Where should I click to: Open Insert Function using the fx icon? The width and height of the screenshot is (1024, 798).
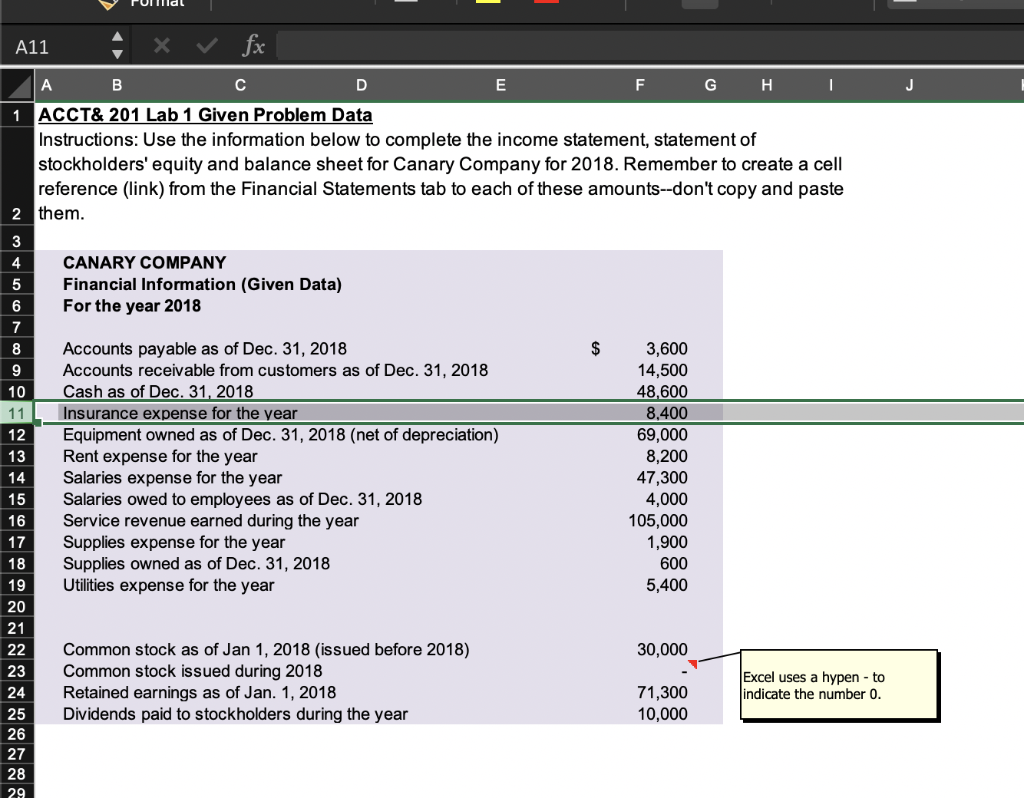[x=253, y=45]
